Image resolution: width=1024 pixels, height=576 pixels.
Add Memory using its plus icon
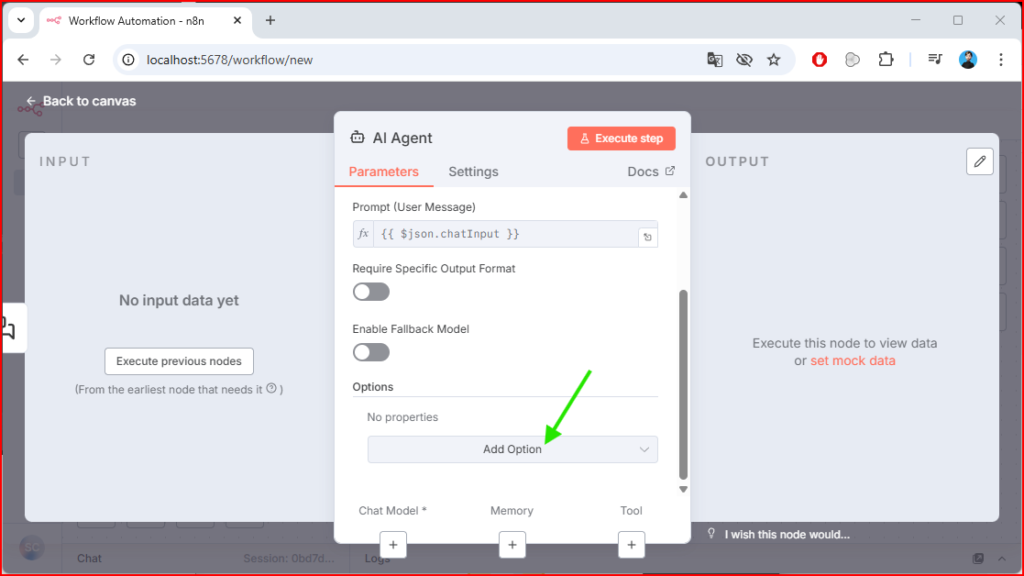tap(512, 545)
